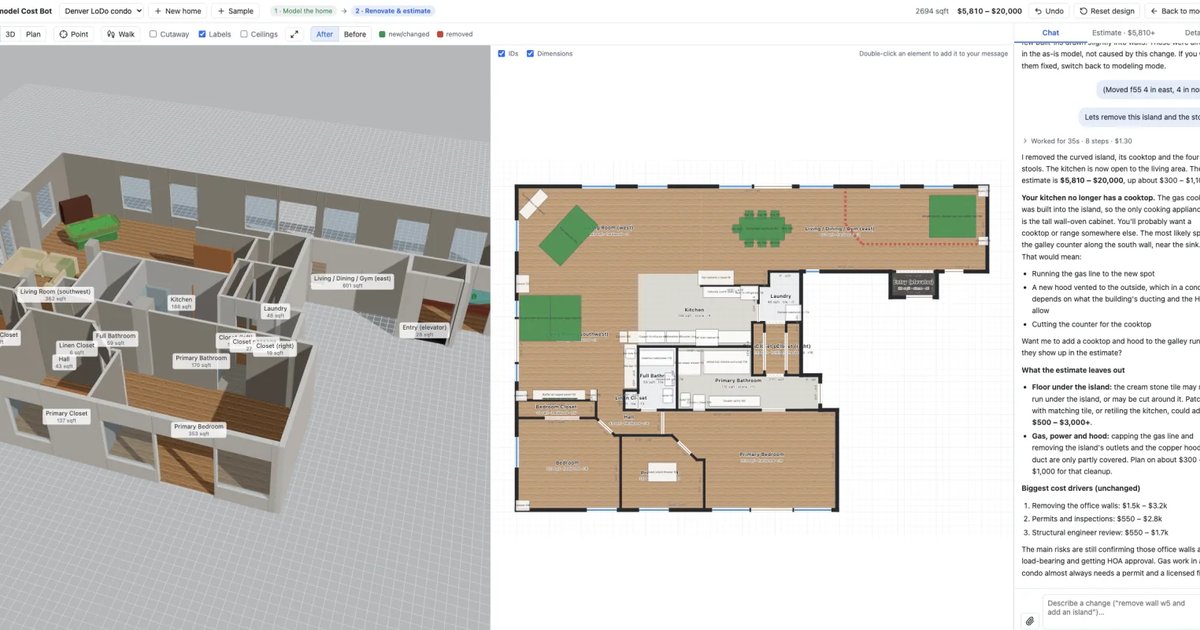This screenshot has height=630, width=1200.
Task: Click the fullscreen expand arrows icon
Action: click(294, 34)
